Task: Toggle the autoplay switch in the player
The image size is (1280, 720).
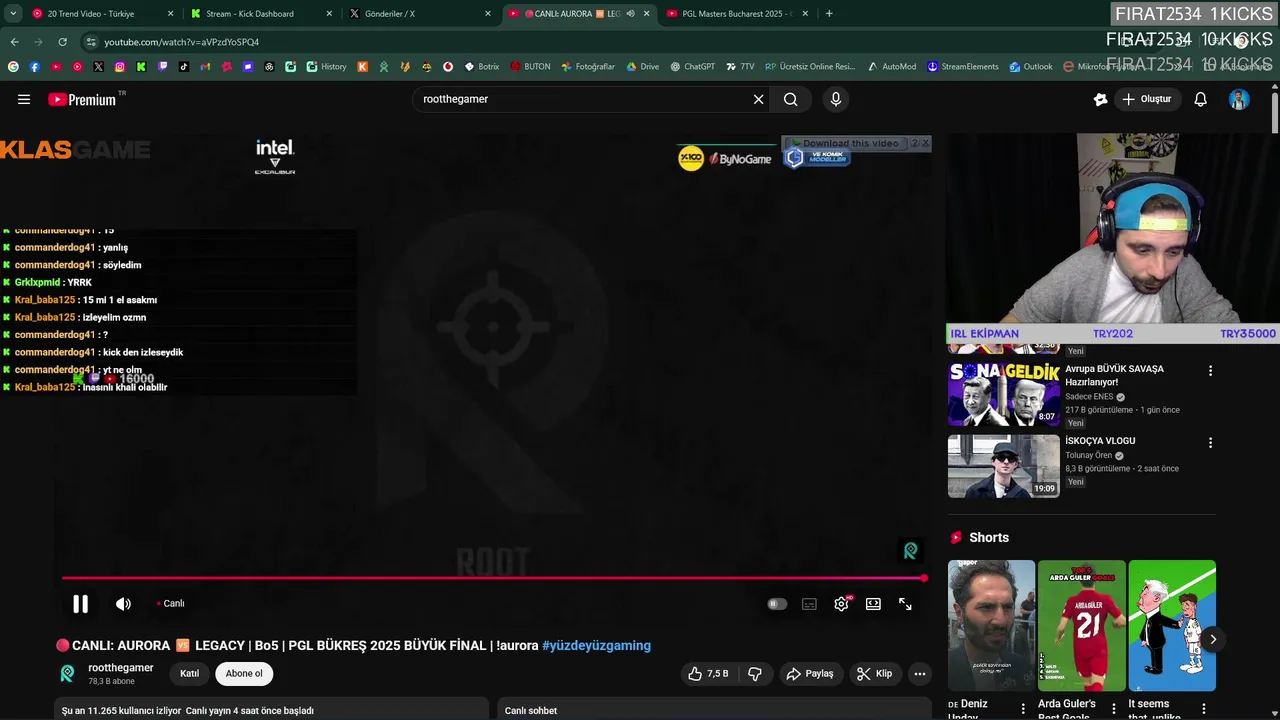Action: tap(777, 604)
